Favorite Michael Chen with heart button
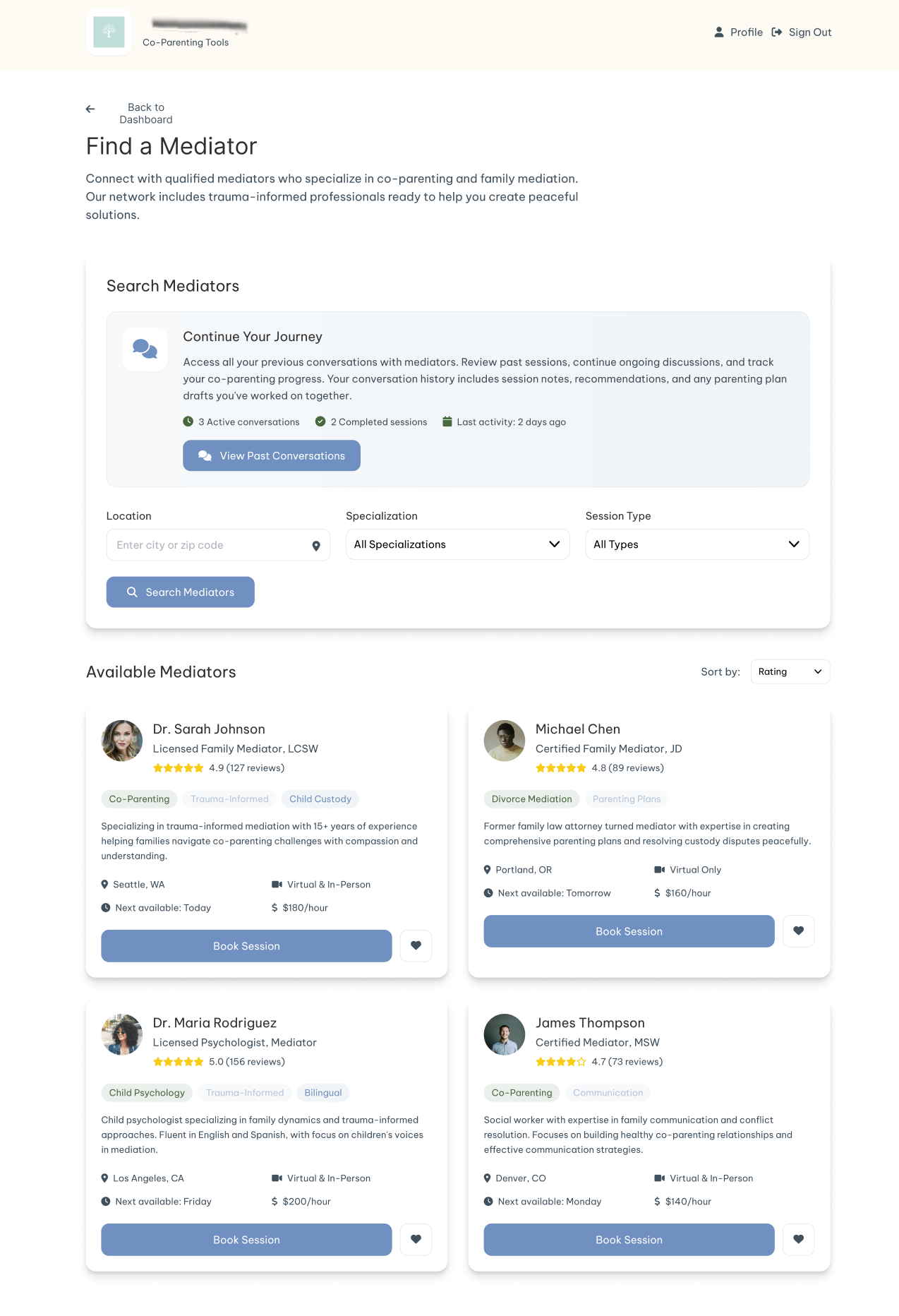This screenshot has width=899, height=1316. (x=798, y=931)
